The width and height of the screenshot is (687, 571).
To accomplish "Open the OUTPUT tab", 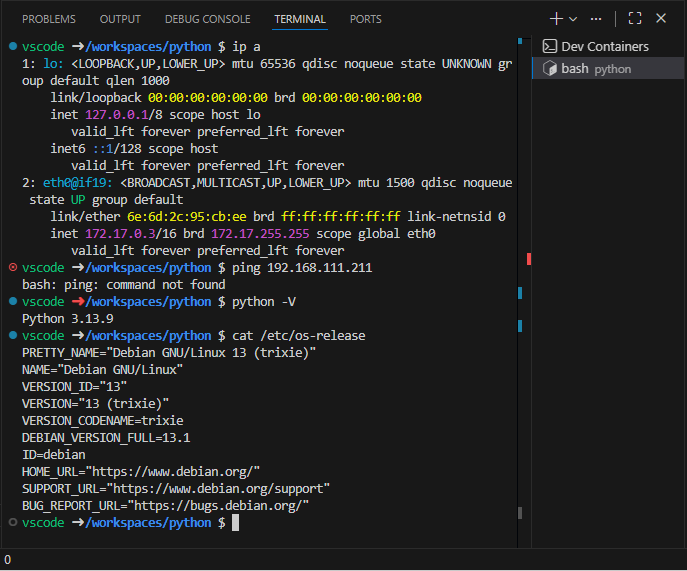I will 120,19.
